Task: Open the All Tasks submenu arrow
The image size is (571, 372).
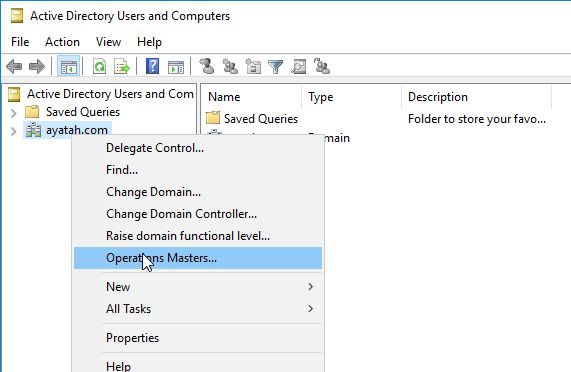Action: [x=310, y=309]
